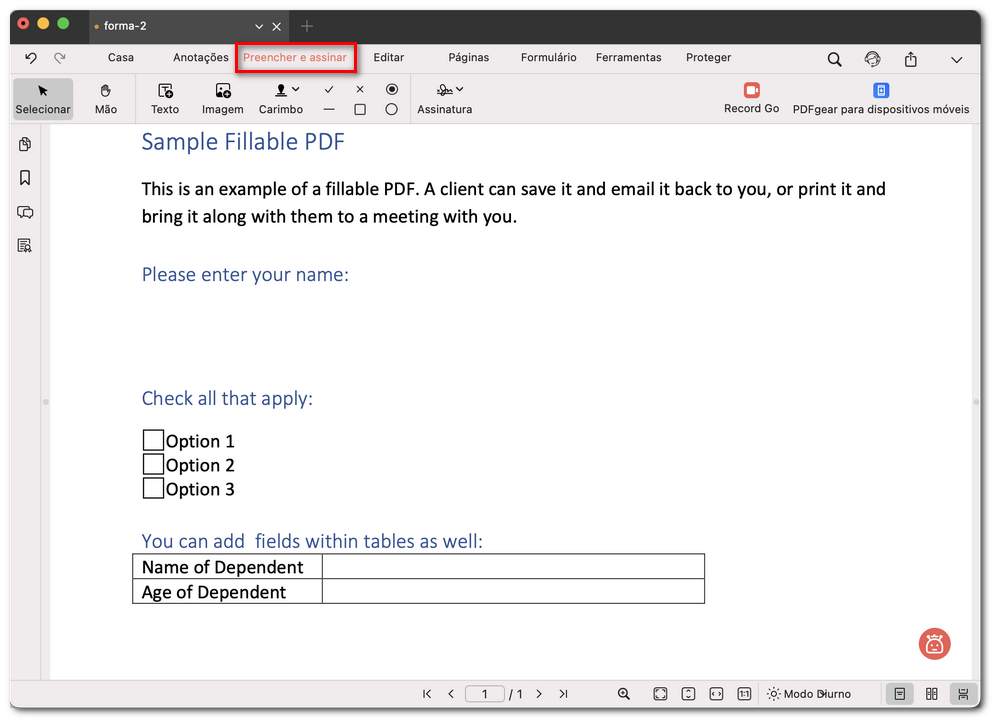Image resolution: width=992 pixels, height=719 pixels.
Task: Open the document search sidebar panel
Action: 25,246
